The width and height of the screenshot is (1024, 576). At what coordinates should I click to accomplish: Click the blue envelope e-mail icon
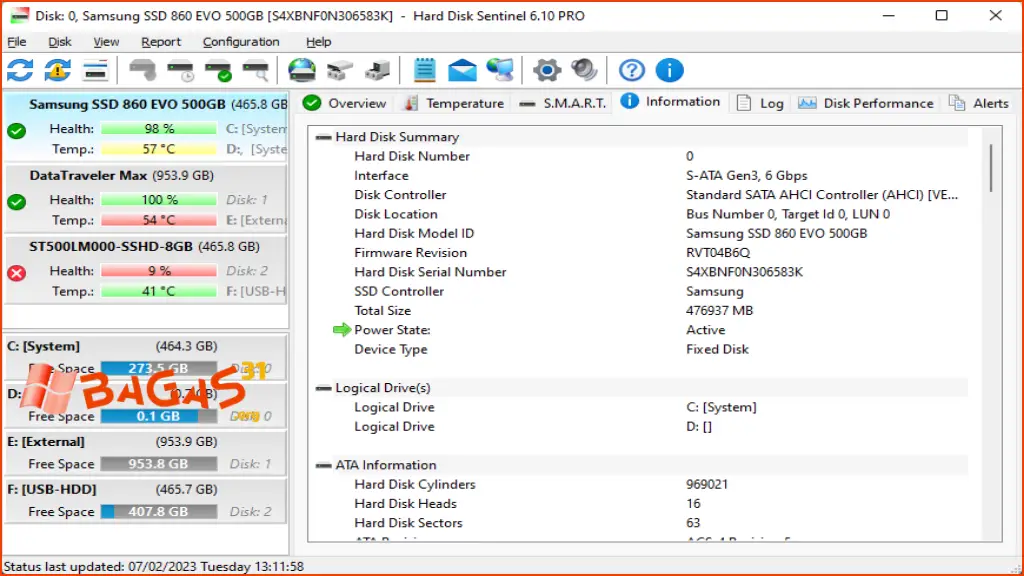(462, 71)
